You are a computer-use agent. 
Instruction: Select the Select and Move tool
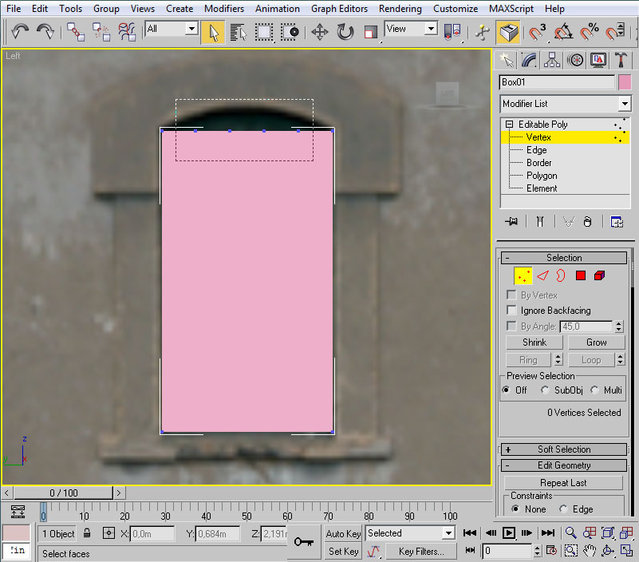coord(320,31)
